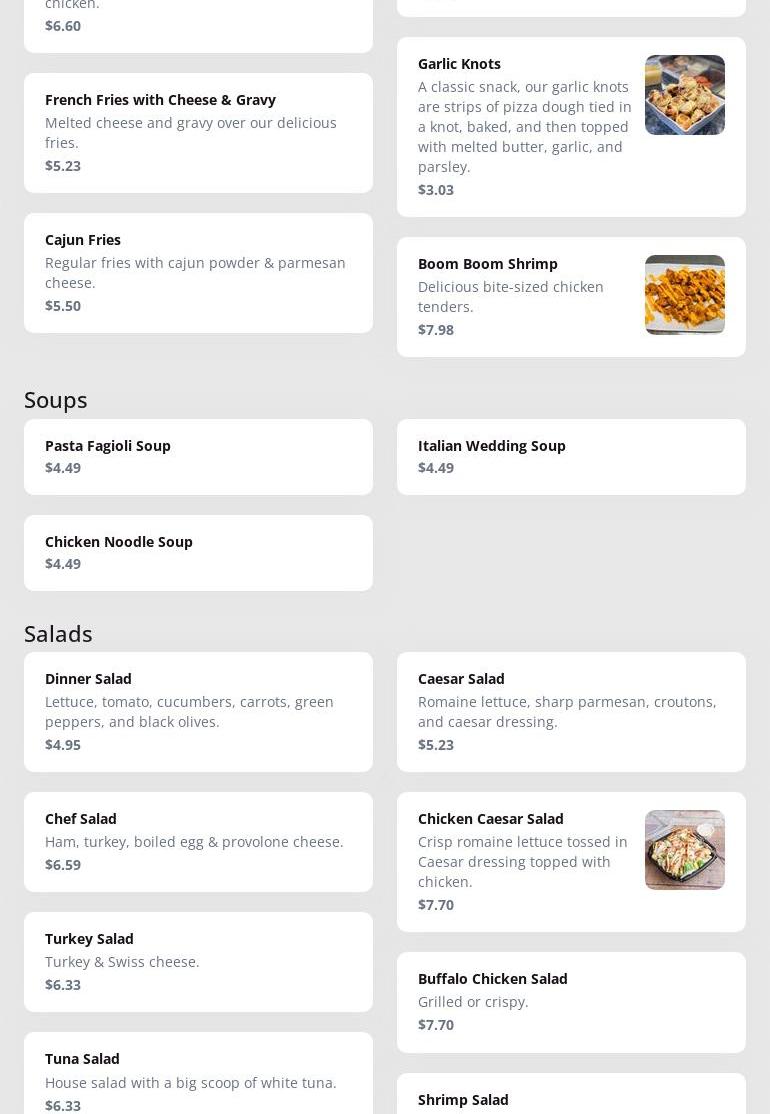View the Chicken Caesar Salad photo
Image resolution: width=770 pixels, height=1114 pixels.
pyautogui.click(x=684, y=850)
